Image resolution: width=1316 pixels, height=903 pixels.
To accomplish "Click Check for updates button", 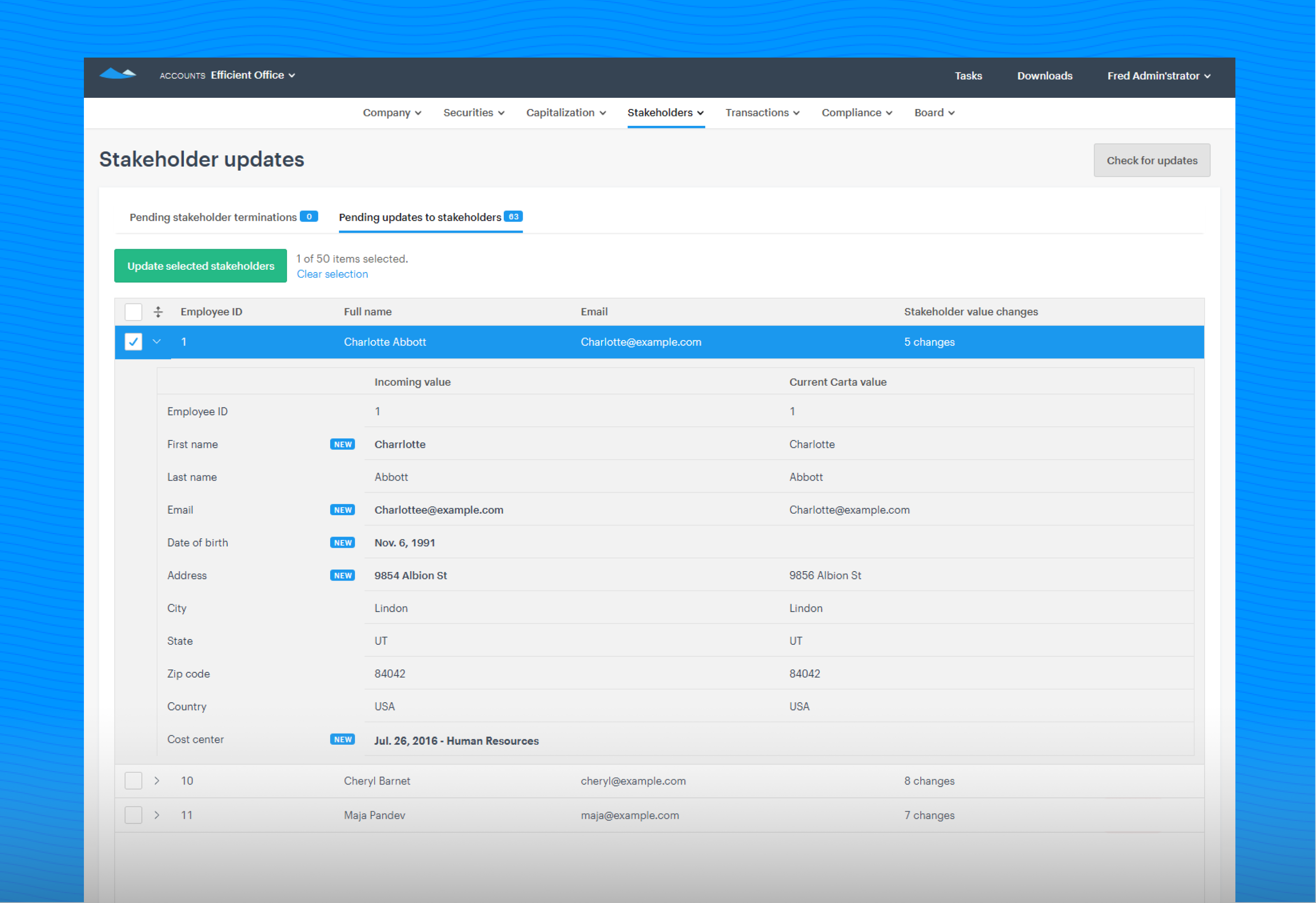I will click(1152, 161).
